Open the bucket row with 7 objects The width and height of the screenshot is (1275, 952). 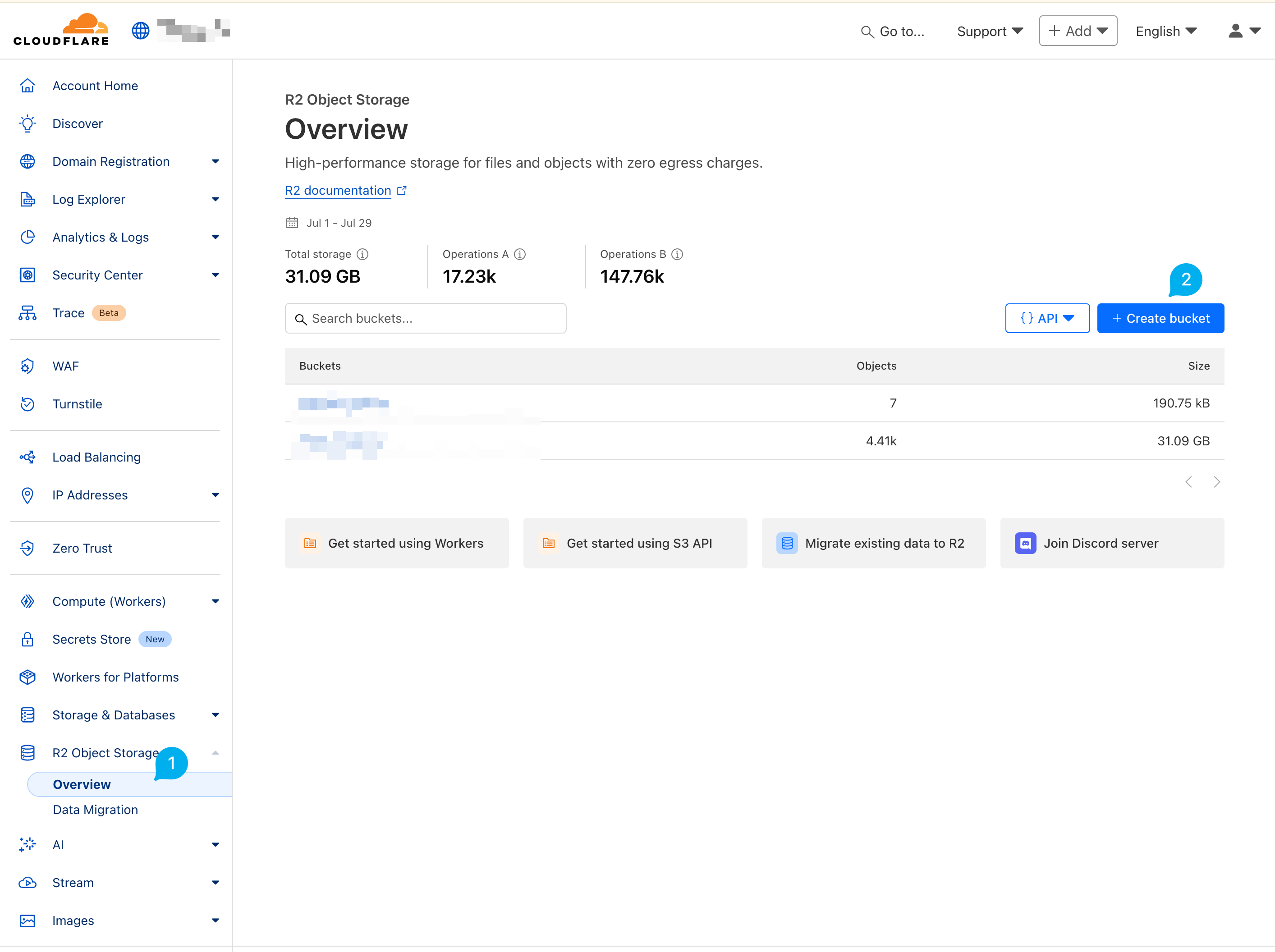(754, 403)
